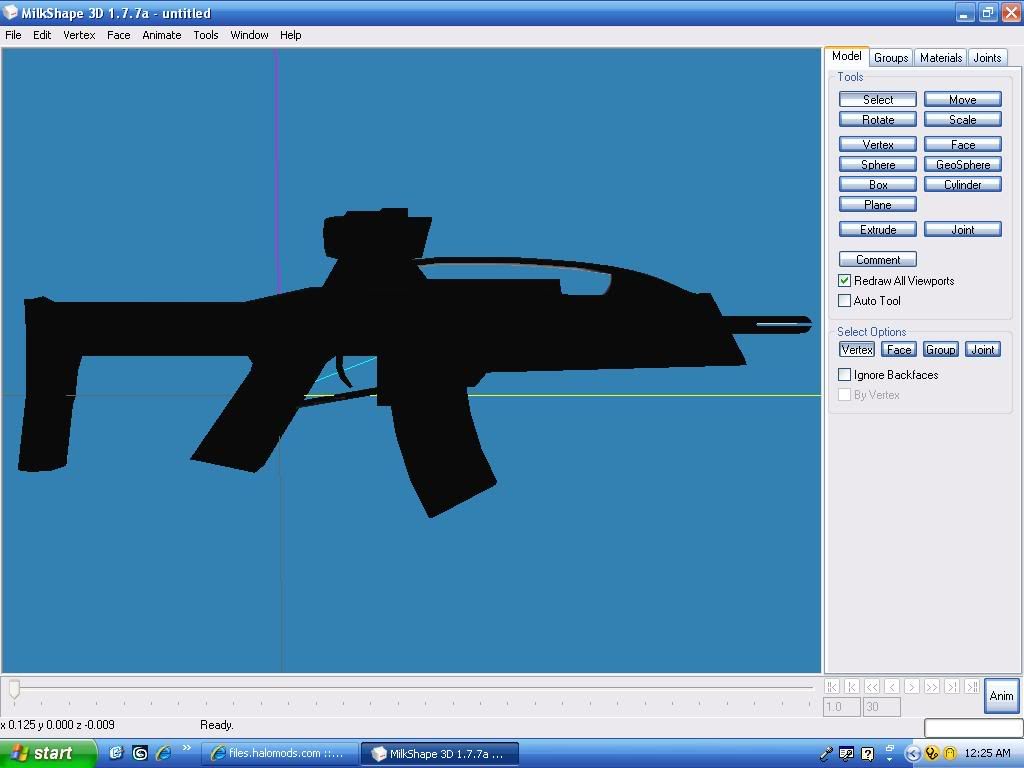Expand quick launch overflow chevron
Screen dimensions: 1024x768
pos(186,748)
